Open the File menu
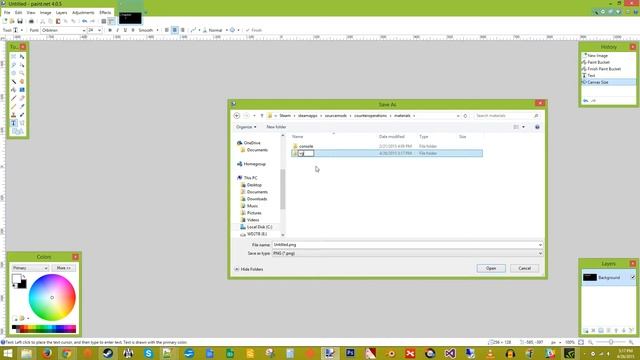The height and width of the screenshot is (360, 640). tap(7, 13)
